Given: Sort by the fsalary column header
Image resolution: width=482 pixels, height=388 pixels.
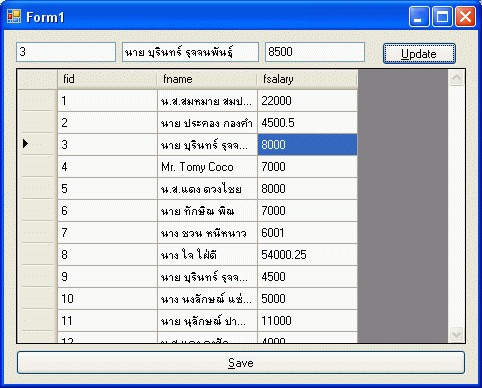Looking at the screenshot, I should [307, 79].
